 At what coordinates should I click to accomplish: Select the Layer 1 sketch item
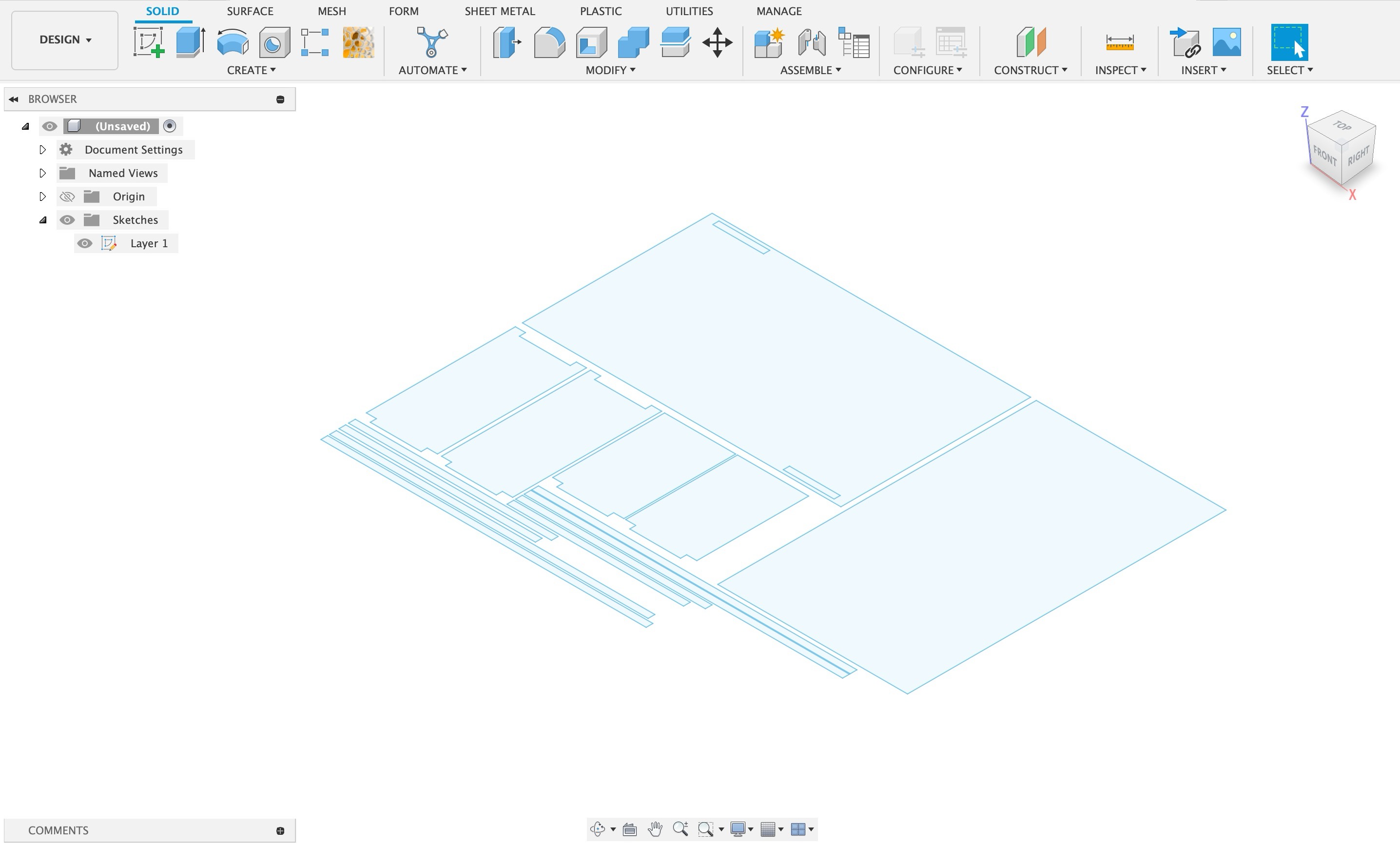149,243
